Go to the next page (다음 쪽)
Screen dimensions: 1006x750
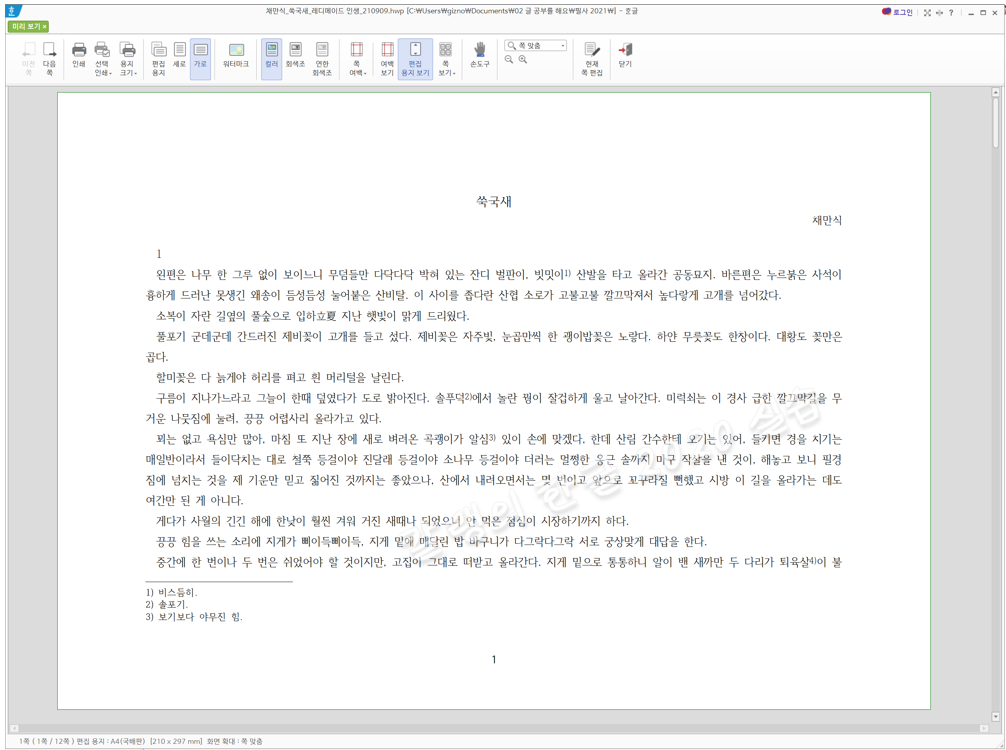[49, 58]
